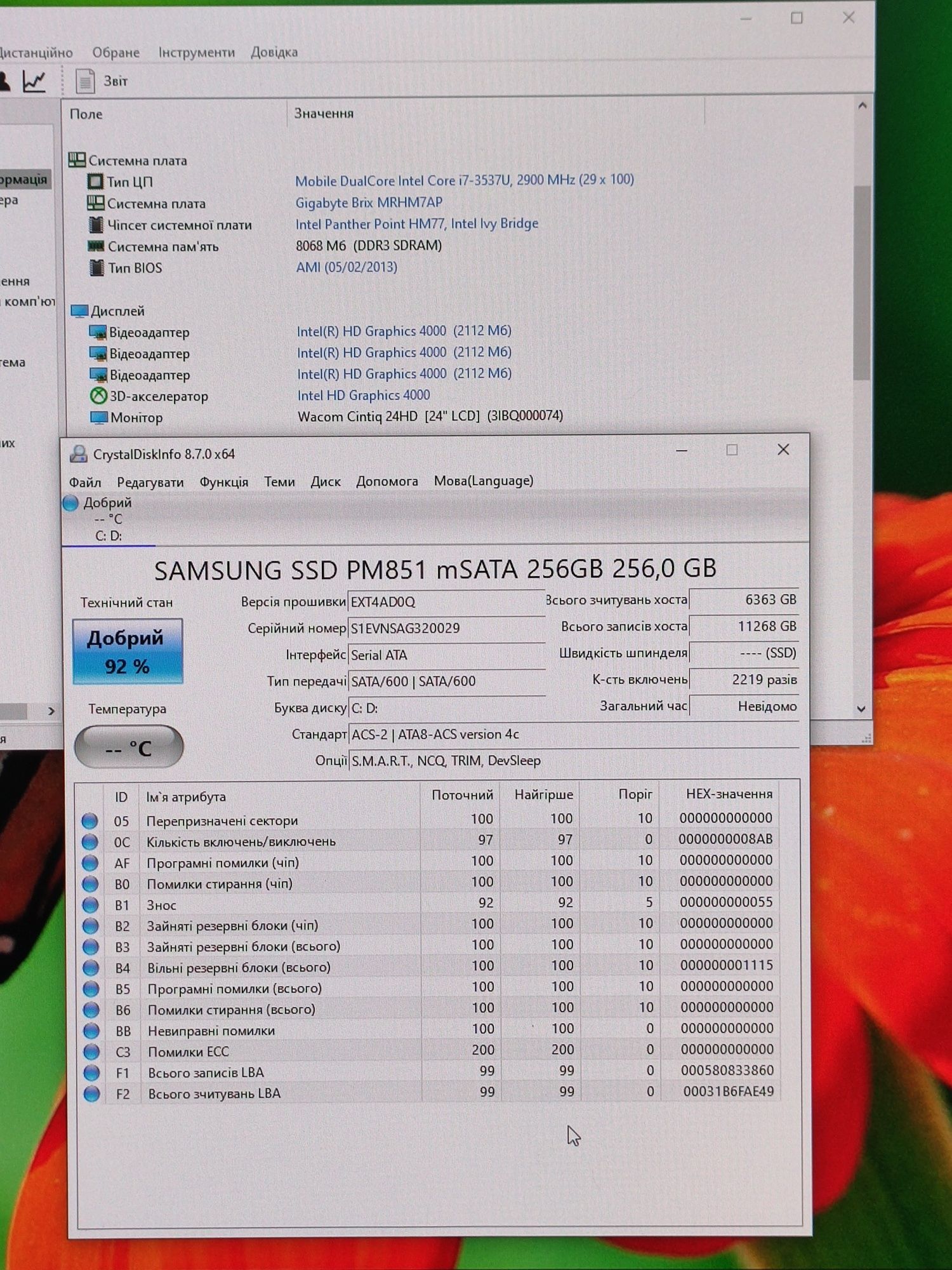Viewport: 952px width, 1270px height.
Task: Click the status dot for attribute B5
Action: tap(91, 989)
